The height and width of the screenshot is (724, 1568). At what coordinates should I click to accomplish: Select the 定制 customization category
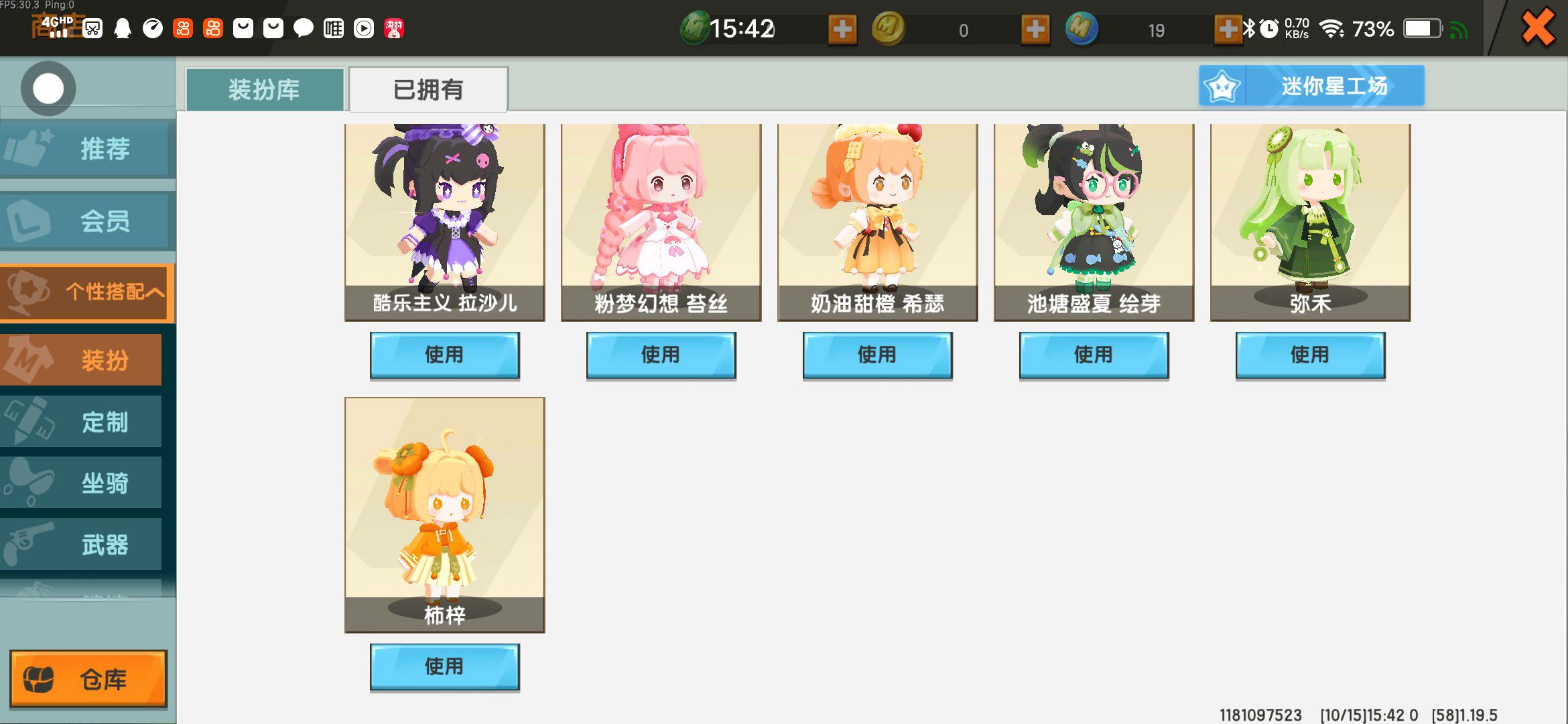81,422
